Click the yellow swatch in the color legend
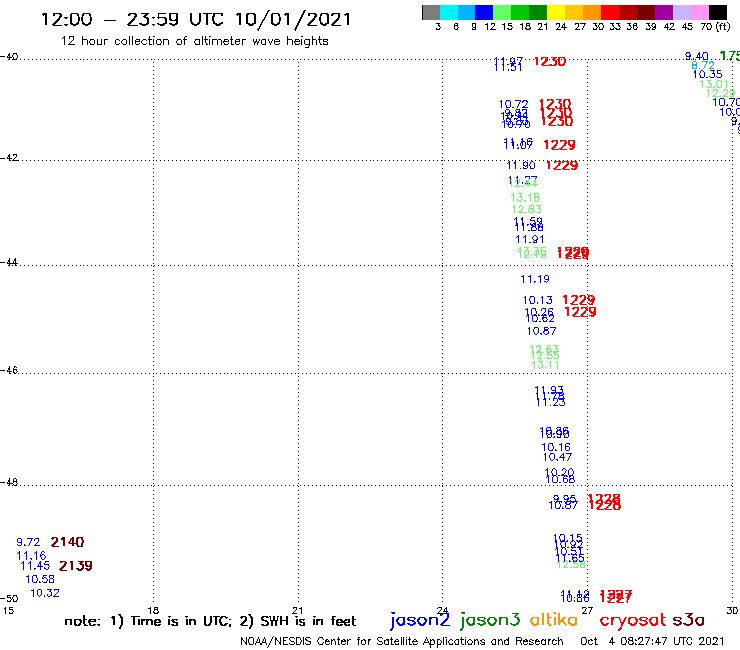Screen dimensions: 740x650 tap(556, 12)
